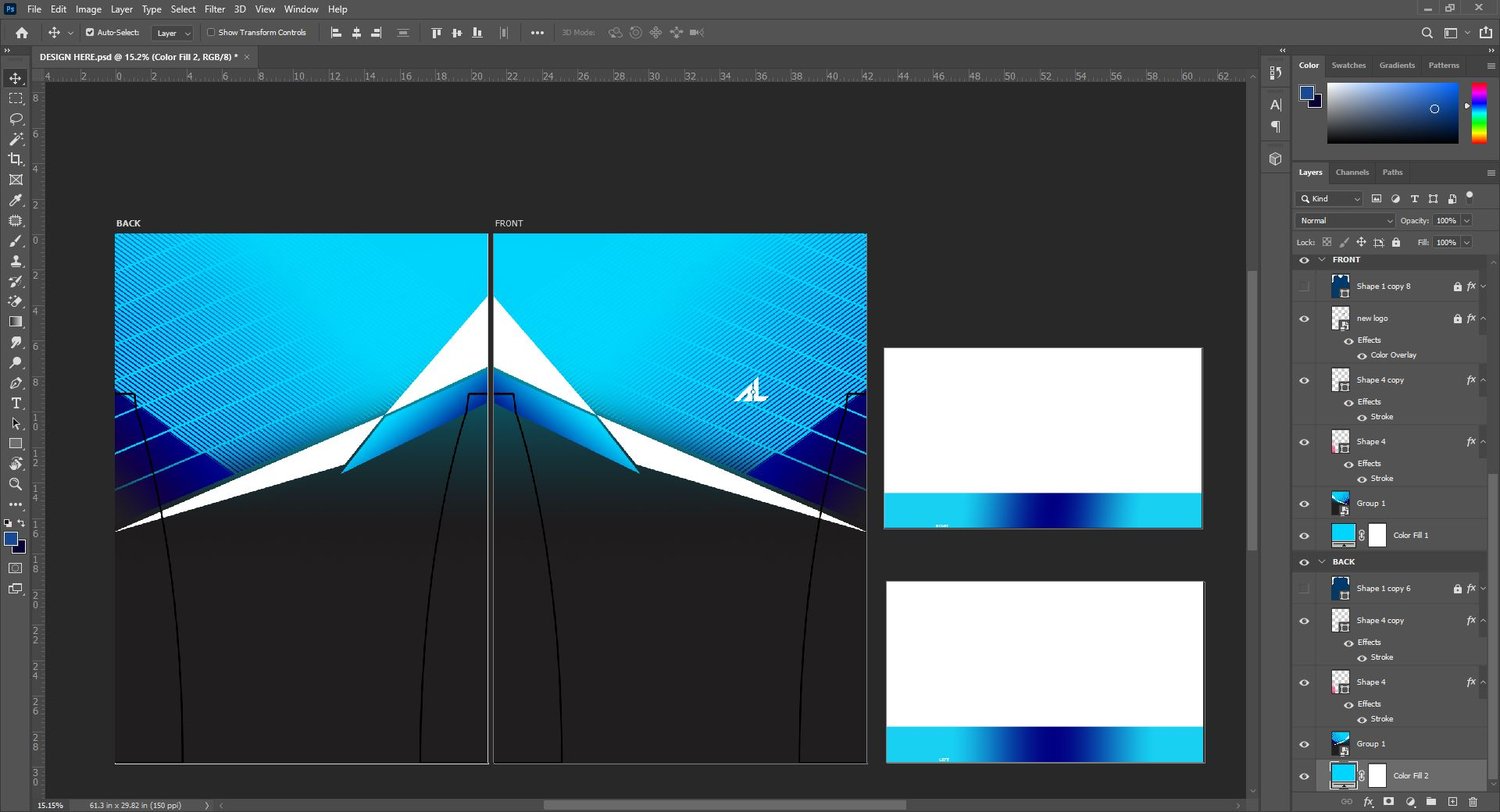Select the Gradient tool
This screenshot has height=812, width=1500.
pos(15,322)
